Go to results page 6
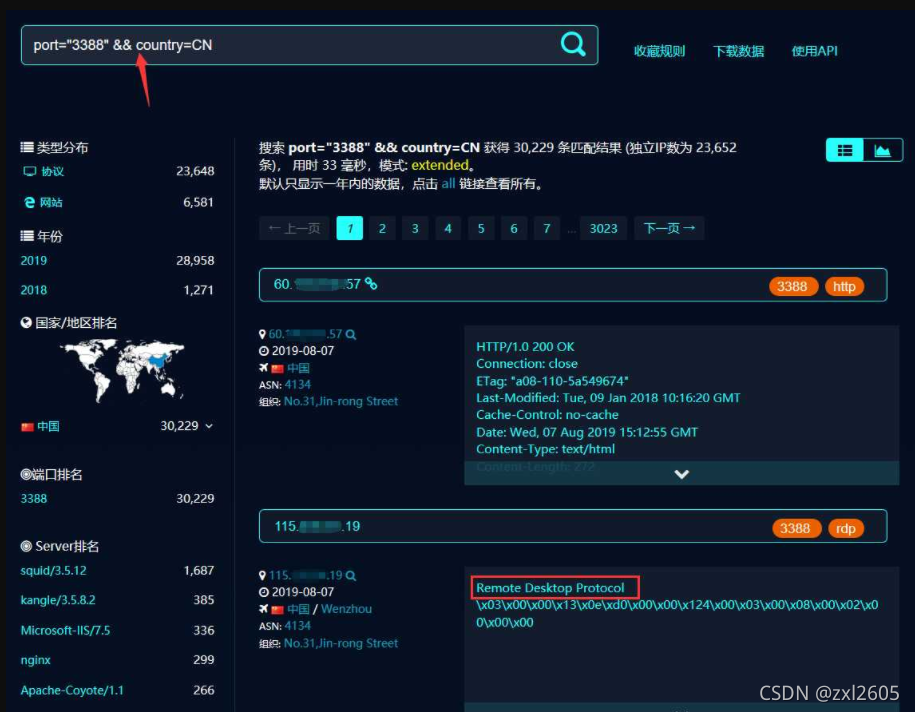This screenshot has height=712, width=915. tap(514, 228)
